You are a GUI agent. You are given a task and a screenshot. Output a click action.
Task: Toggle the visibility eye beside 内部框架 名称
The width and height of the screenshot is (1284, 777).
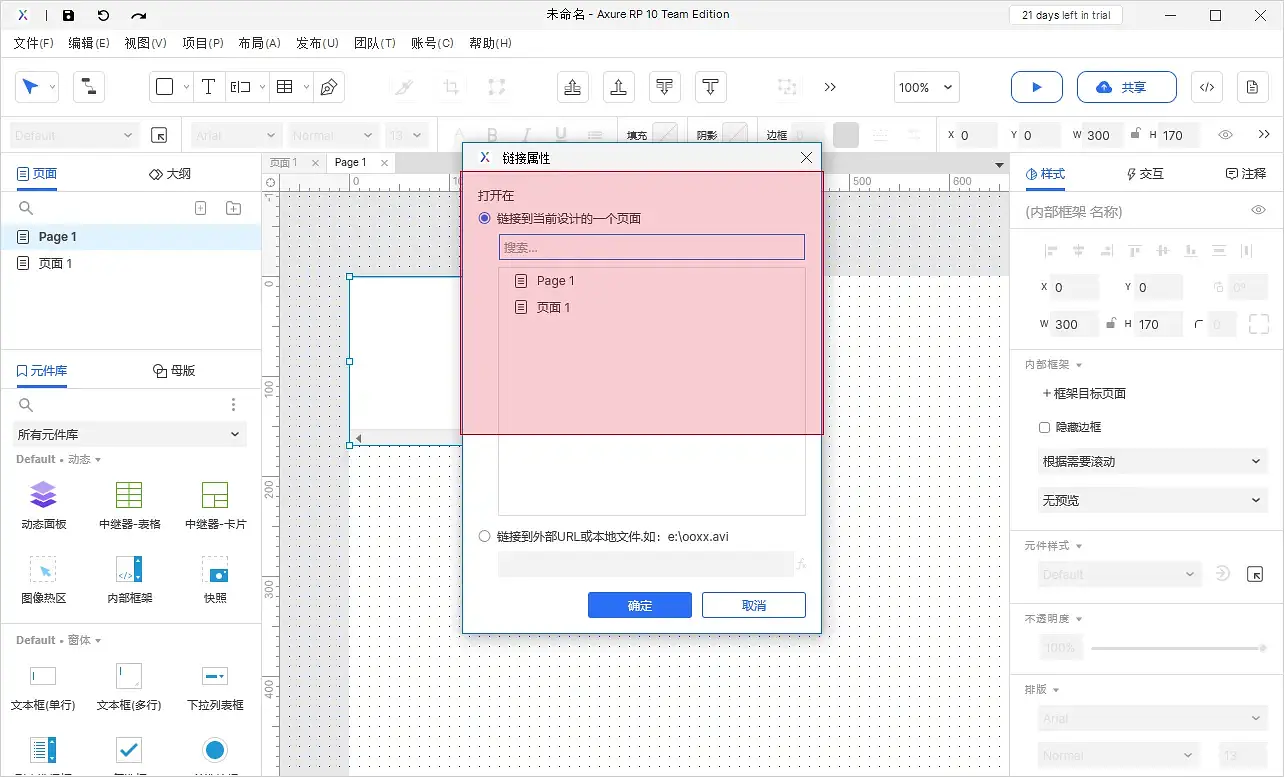pos(1258,211)
